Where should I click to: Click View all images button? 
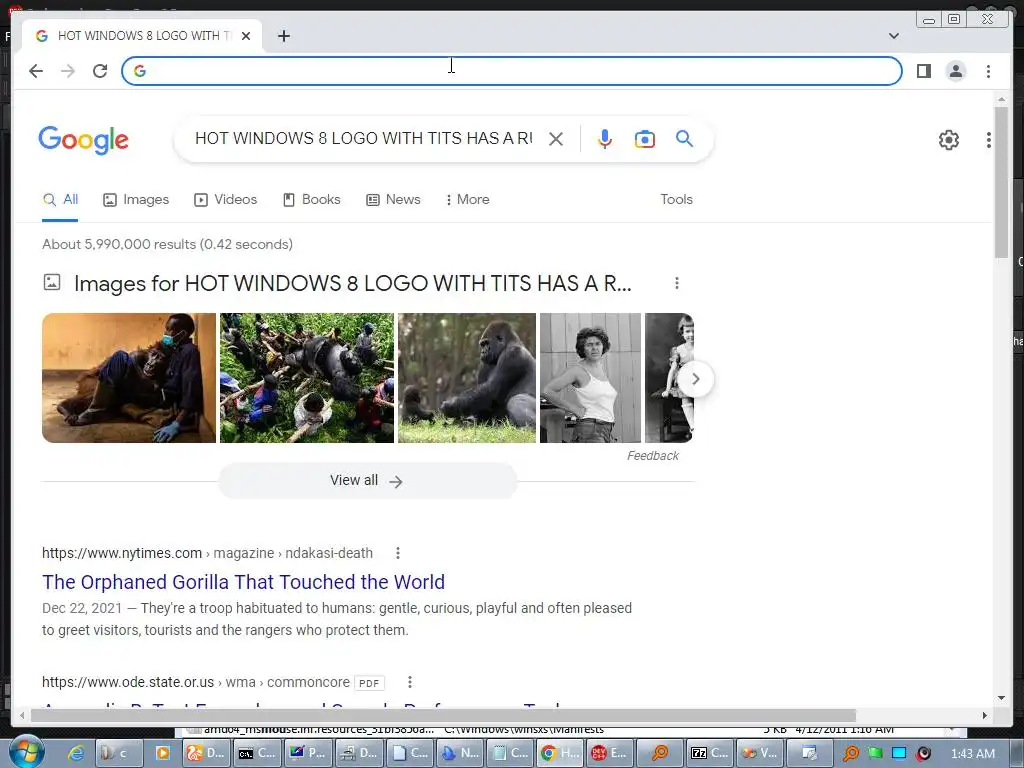pos(368,481)
